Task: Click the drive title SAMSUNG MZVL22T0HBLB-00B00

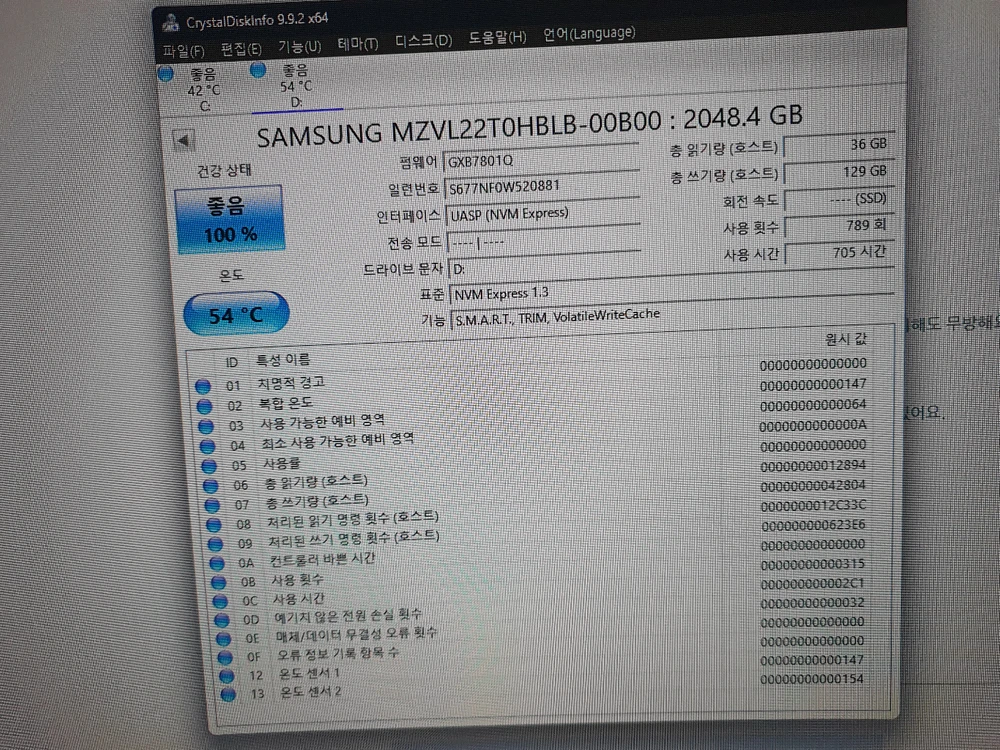Action: 459,129
